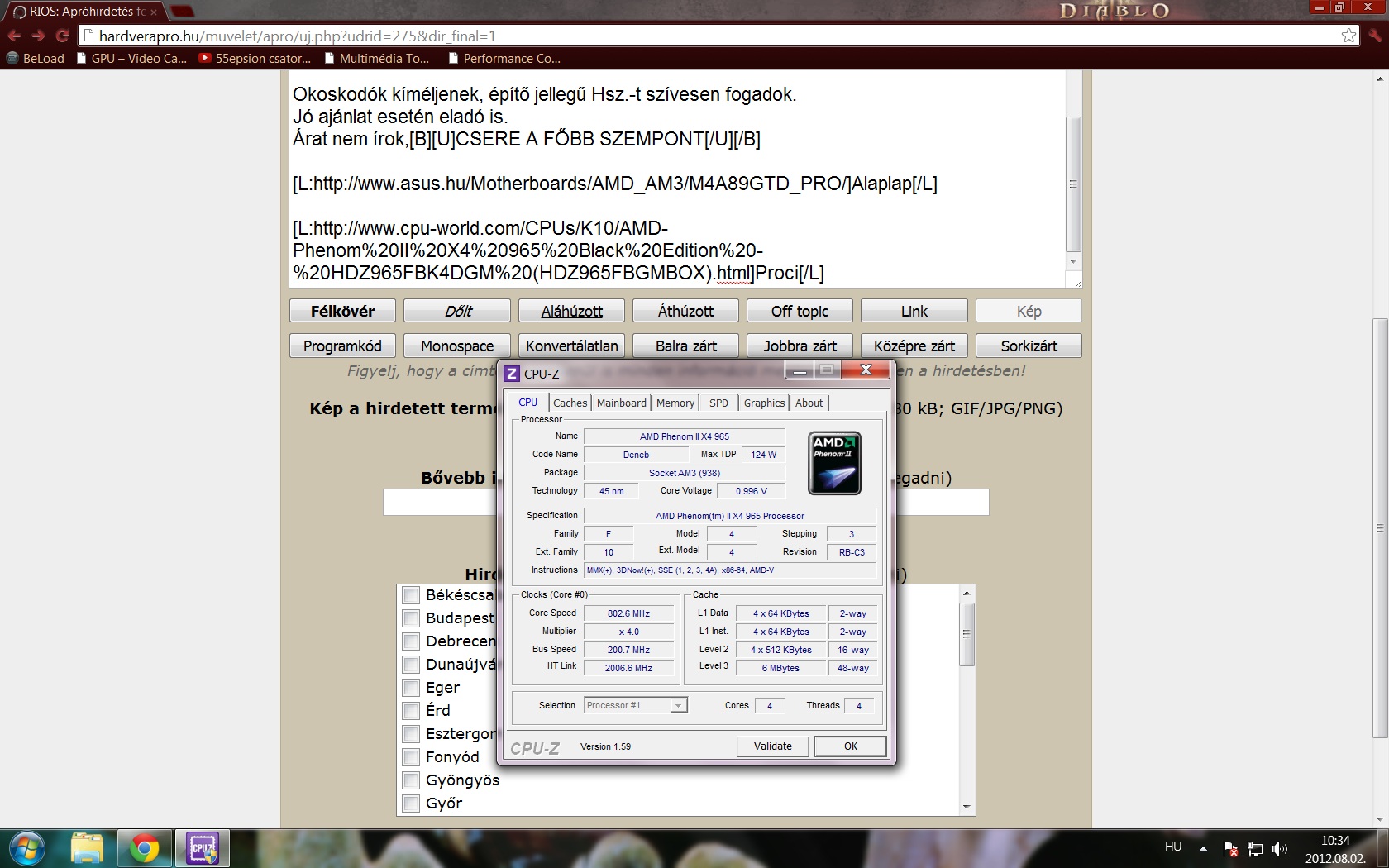Open the GPU – Video Ca... bookmark
This screenshot has height=868, width=1389.
[131, 58]
